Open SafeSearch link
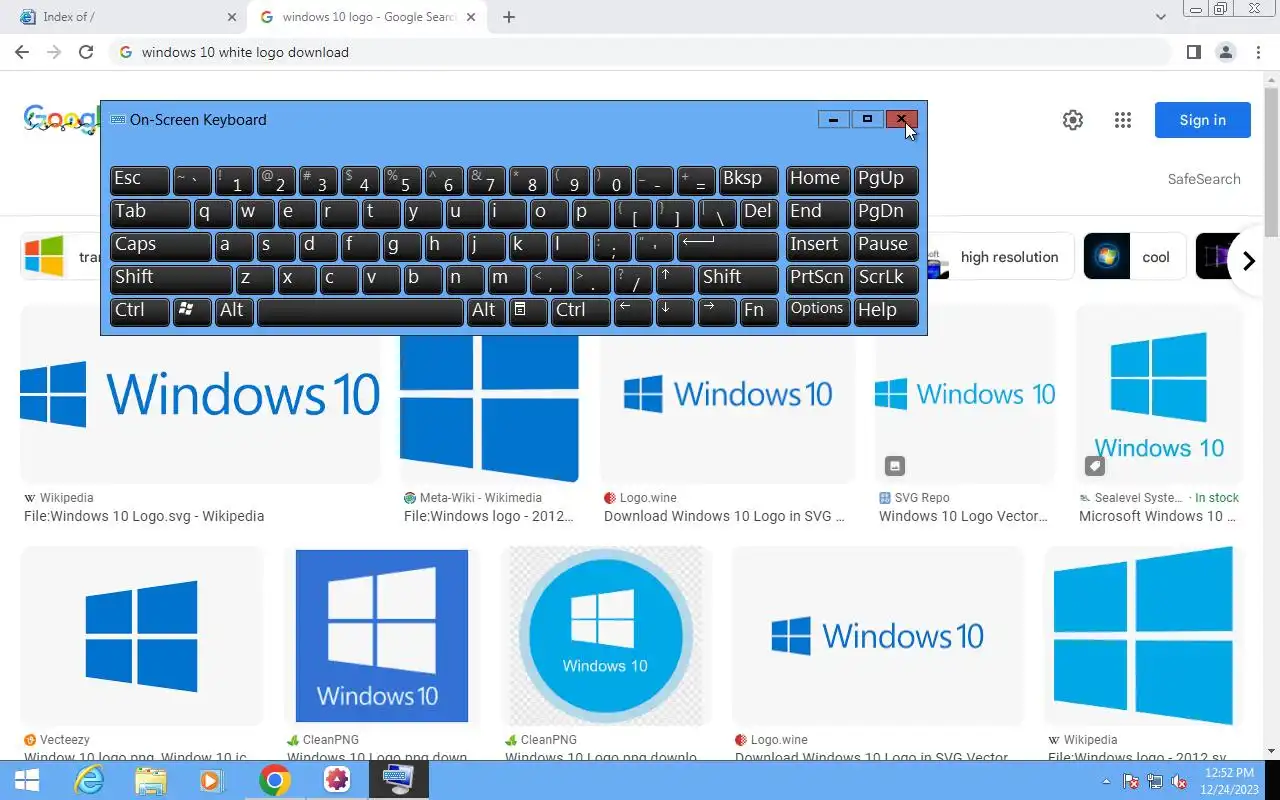This screenshot has width=1280, height=800. [1204, 179]
